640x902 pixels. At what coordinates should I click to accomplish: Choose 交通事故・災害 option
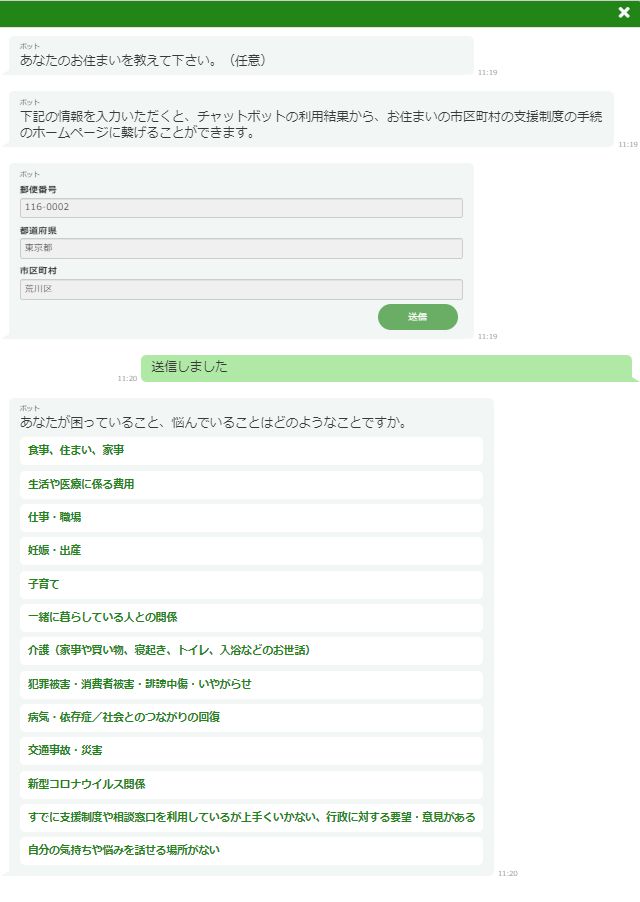click(251, 751)
